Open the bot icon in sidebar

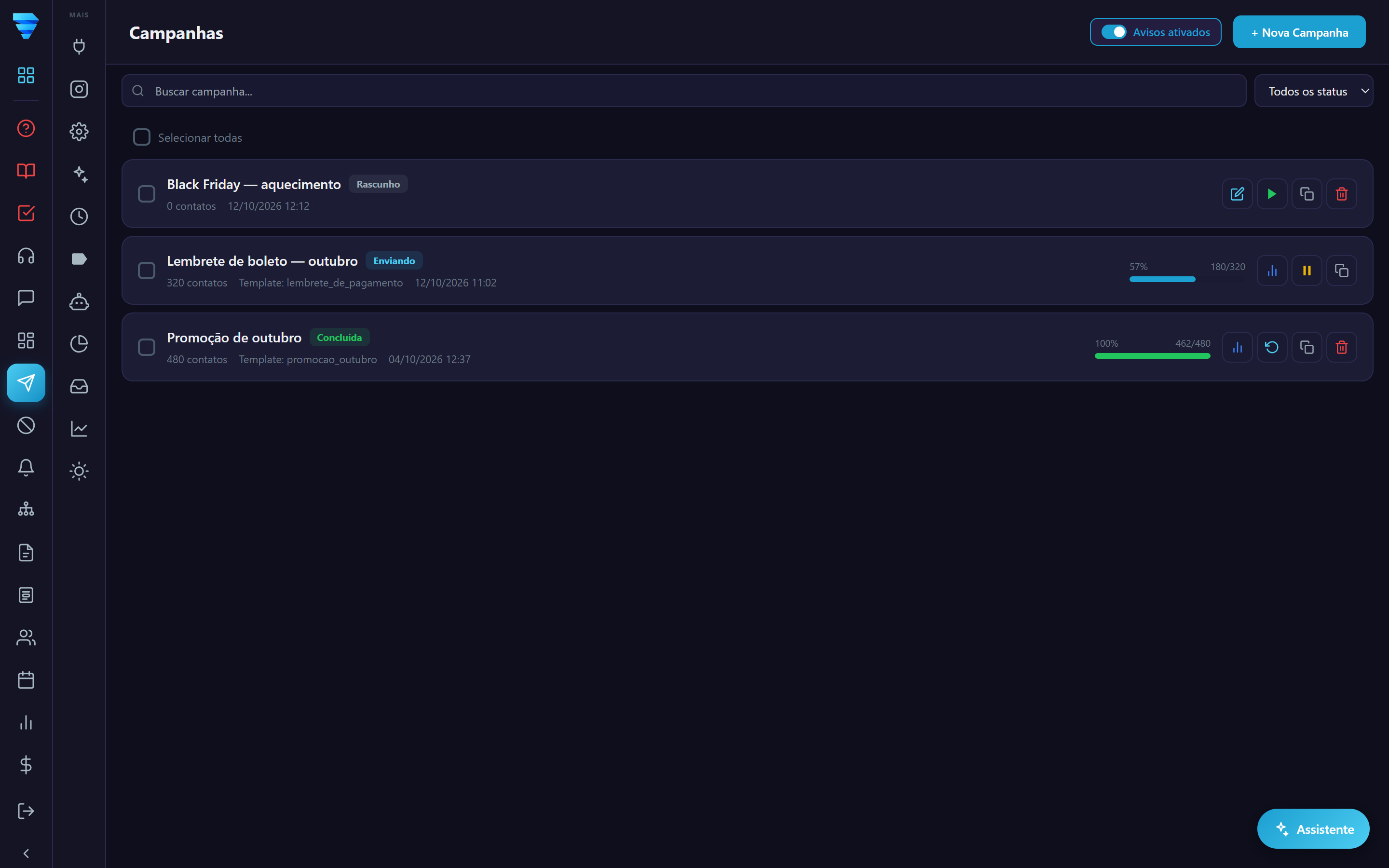pyautogui.click(x=79, y=301)
